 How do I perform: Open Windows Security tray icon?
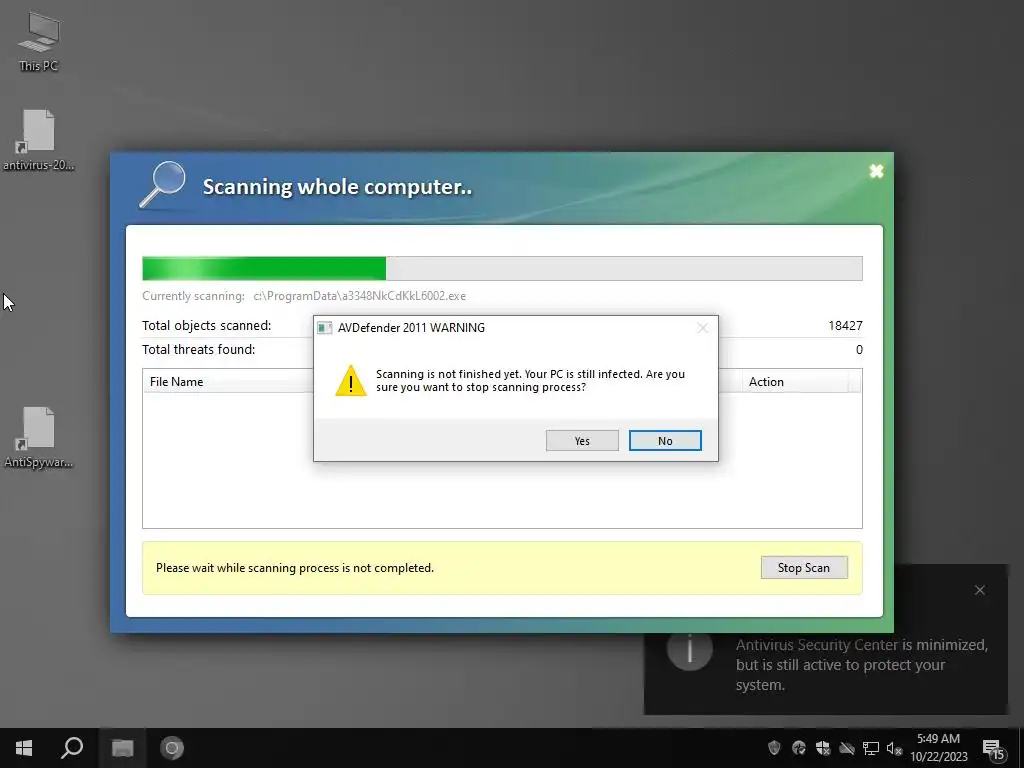pos(823,748)
